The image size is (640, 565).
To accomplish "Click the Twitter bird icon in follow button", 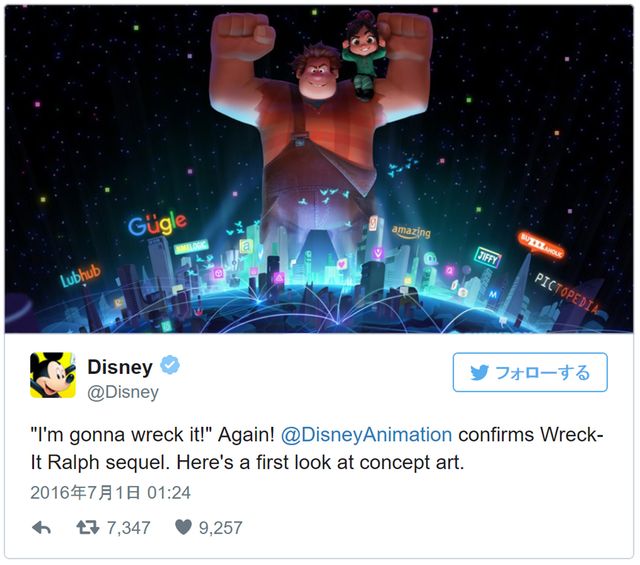I will click(480, 372).
